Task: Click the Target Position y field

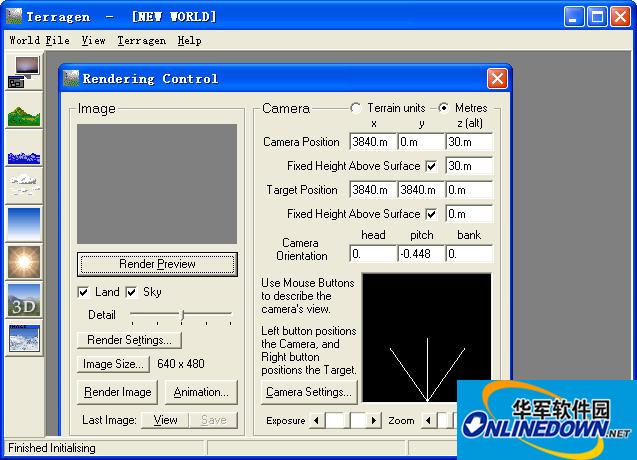Action: click(421, 190)
